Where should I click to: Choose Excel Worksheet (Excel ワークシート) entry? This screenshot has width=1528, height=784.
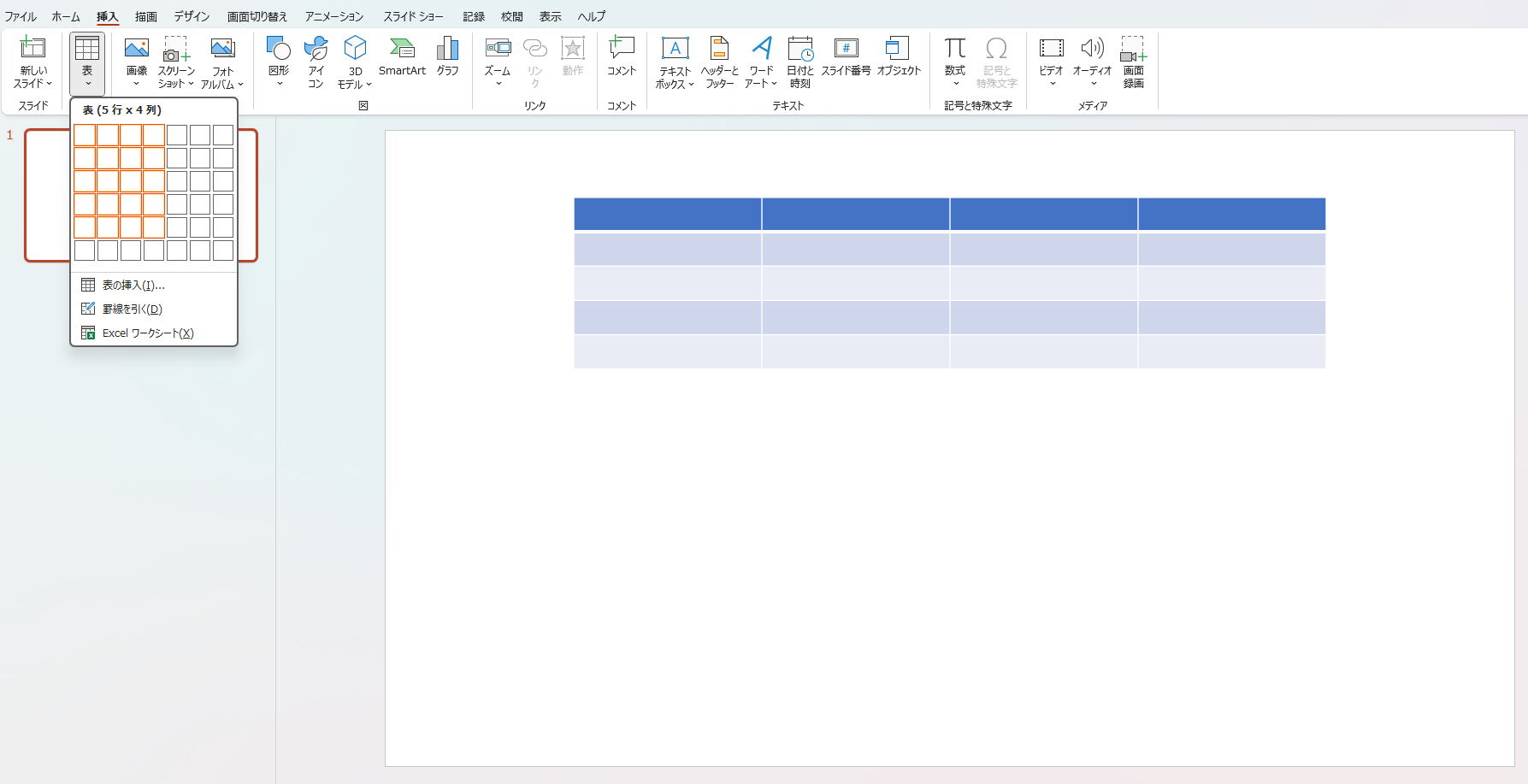[x=154, y=333]
